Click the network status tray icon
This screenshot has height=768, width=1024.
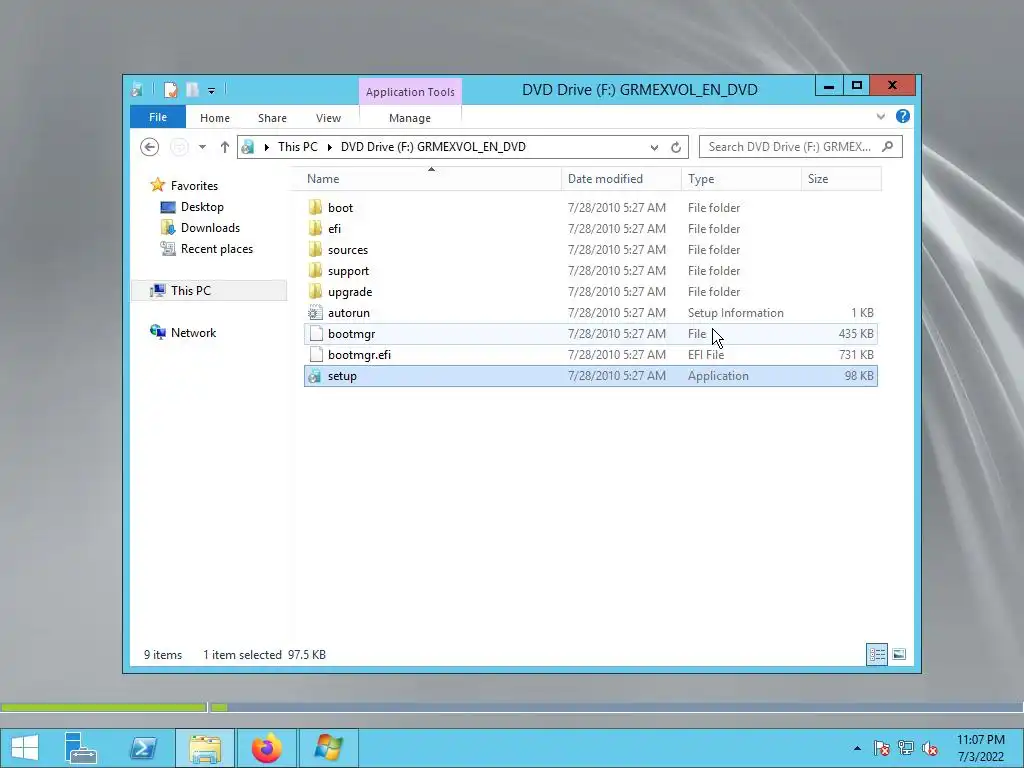point(906,748)
